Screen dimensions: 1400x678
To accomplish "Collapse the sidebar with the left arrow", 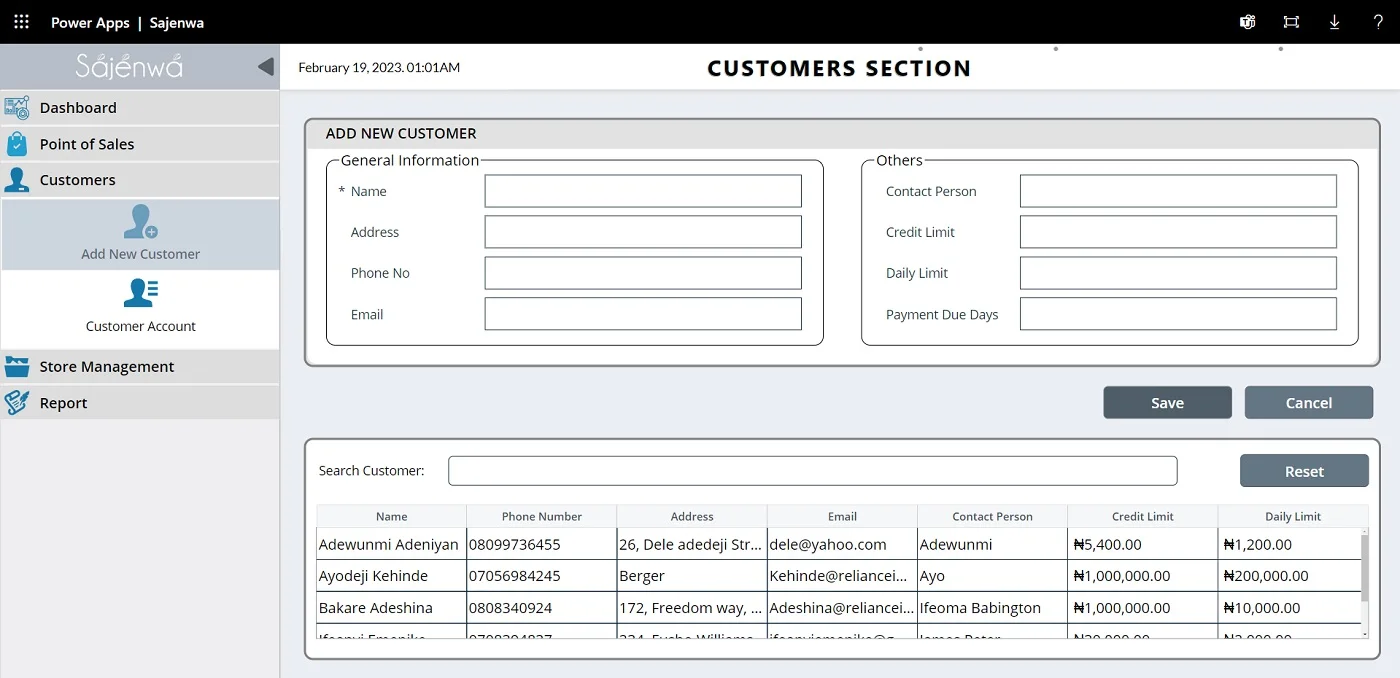I will 265,67.
